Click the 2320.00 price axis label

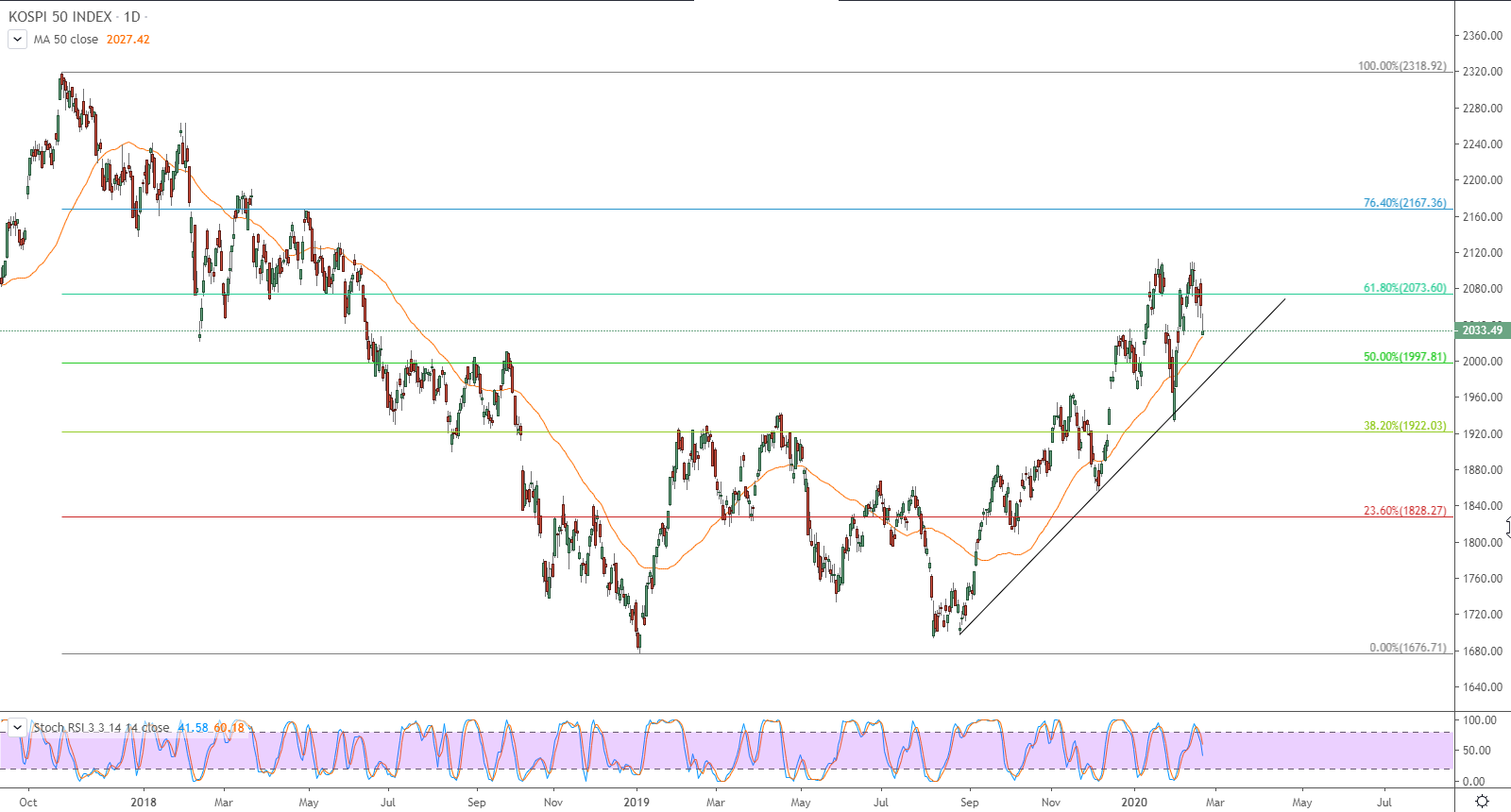(x=1482, y=72)
